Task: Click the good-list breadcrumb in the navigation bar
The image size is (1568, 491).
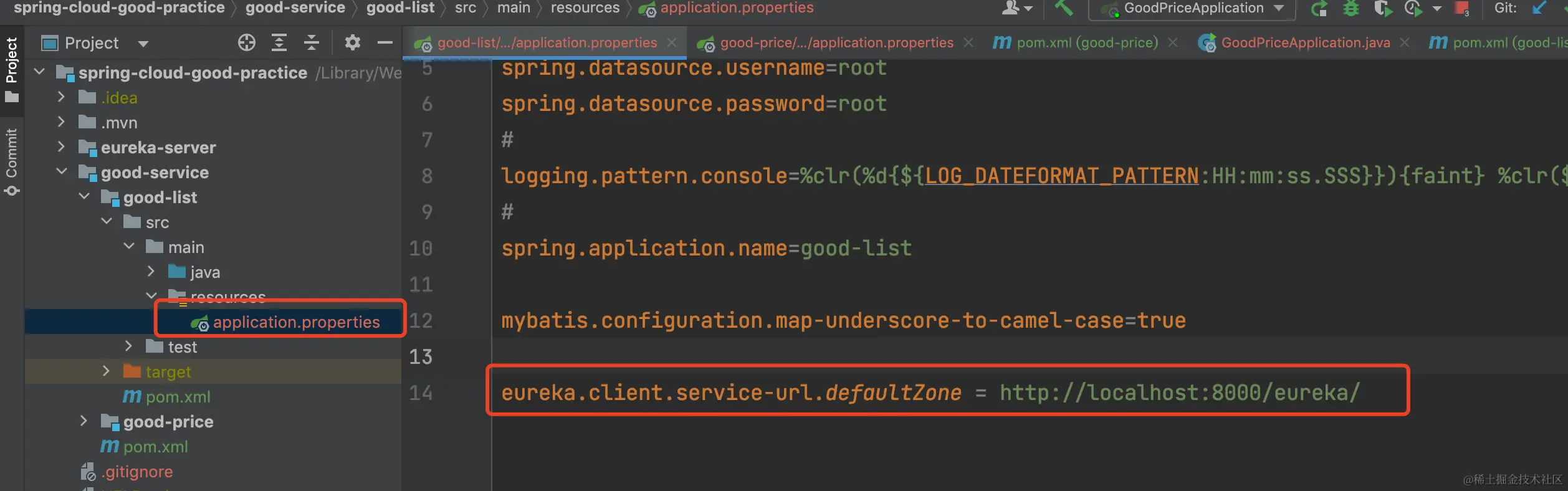Action: (400, 8)
